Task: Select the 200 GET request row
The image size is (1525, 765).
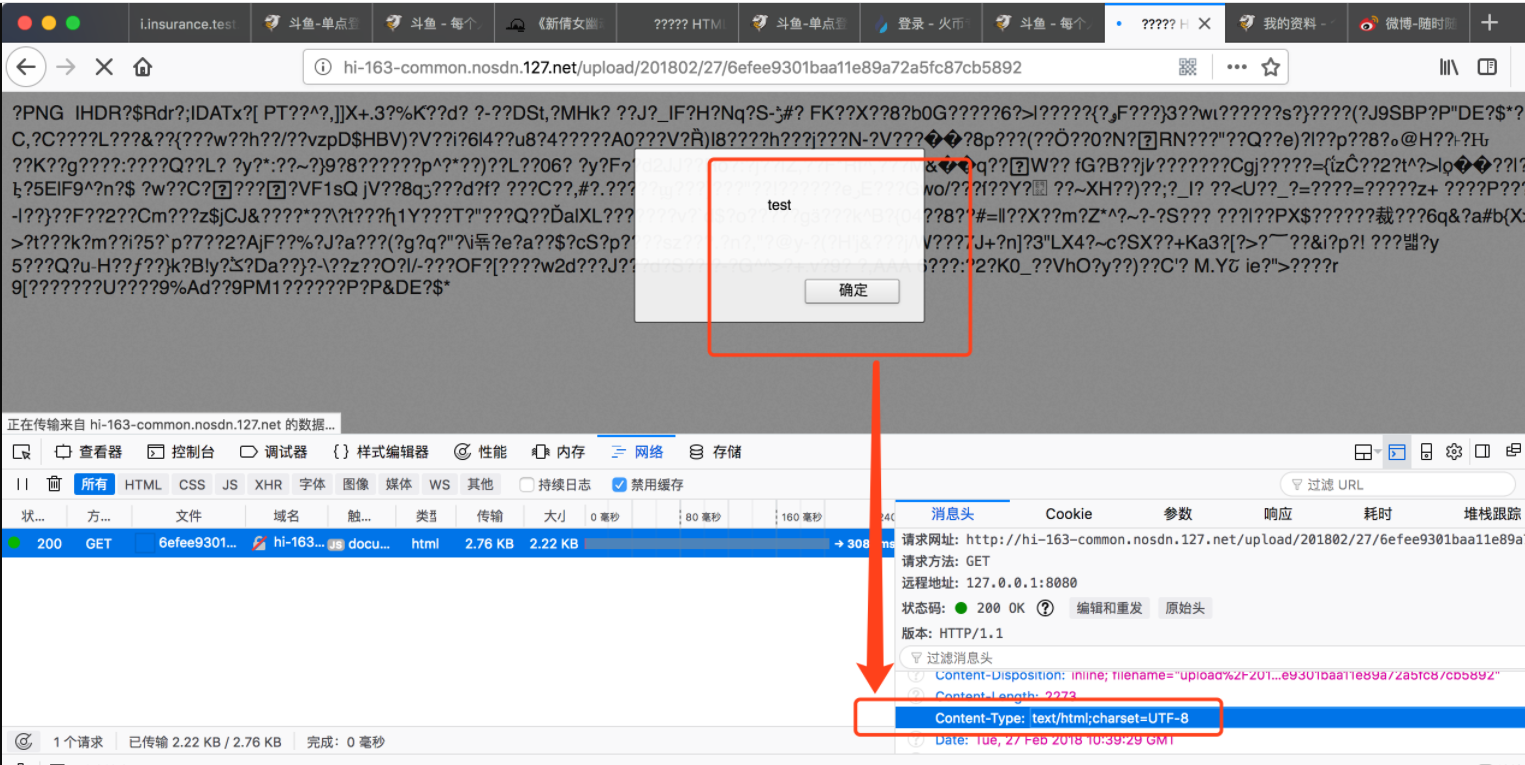Action: coord(448,544)
